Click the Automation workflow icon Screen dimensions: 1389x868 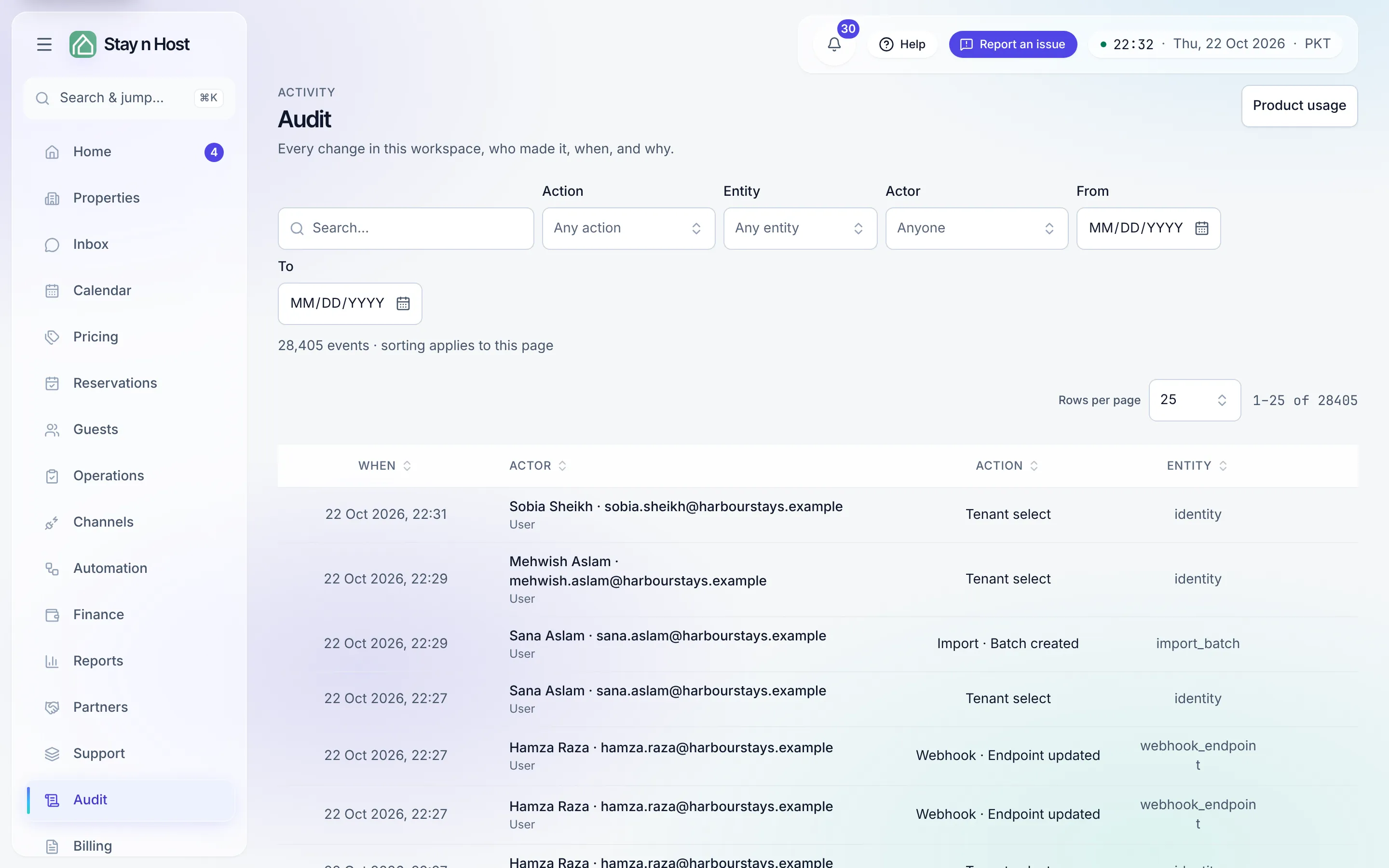pyautogui.click(x=52, y=569)
